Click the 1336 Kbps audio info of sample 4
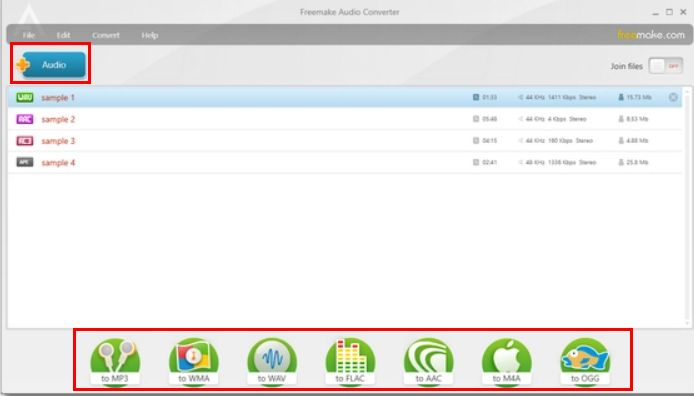 coord(562,162)
